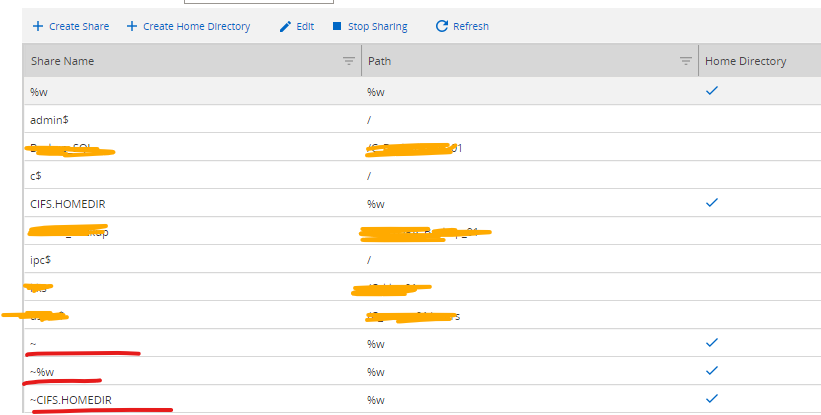Open the Path column filter icon
Image resolution: width=821 pixels, height=415 pixels.
686,61
